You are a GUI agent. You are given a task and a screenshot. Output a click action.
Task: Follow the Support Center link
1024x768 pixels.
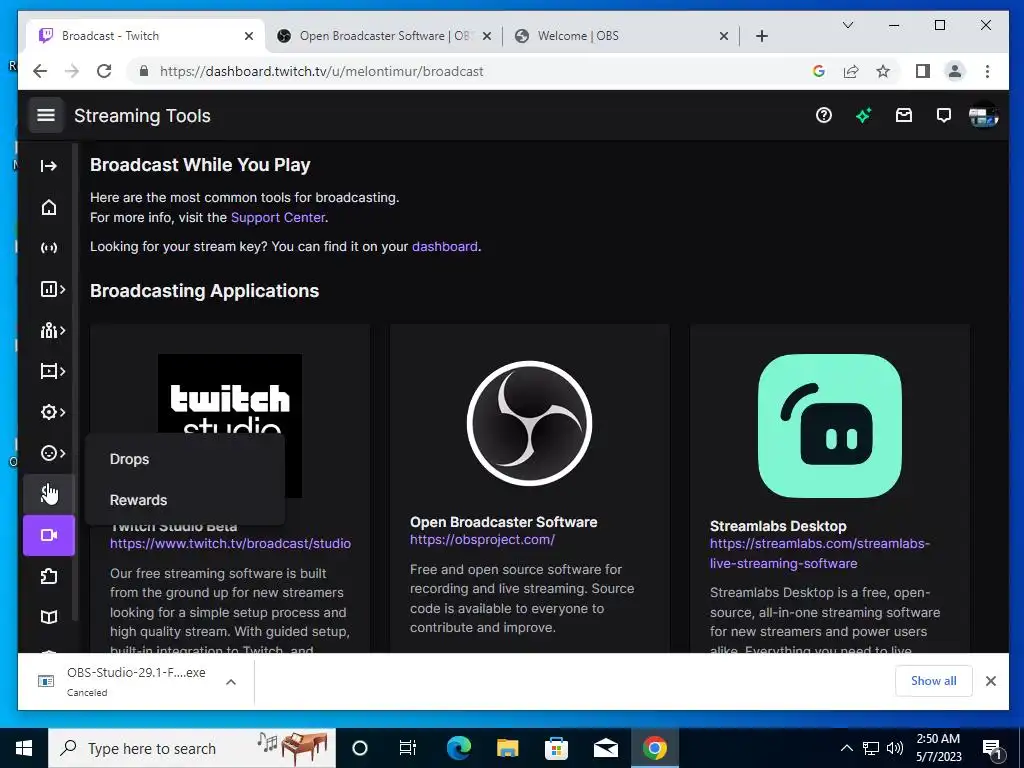[278, 217]
